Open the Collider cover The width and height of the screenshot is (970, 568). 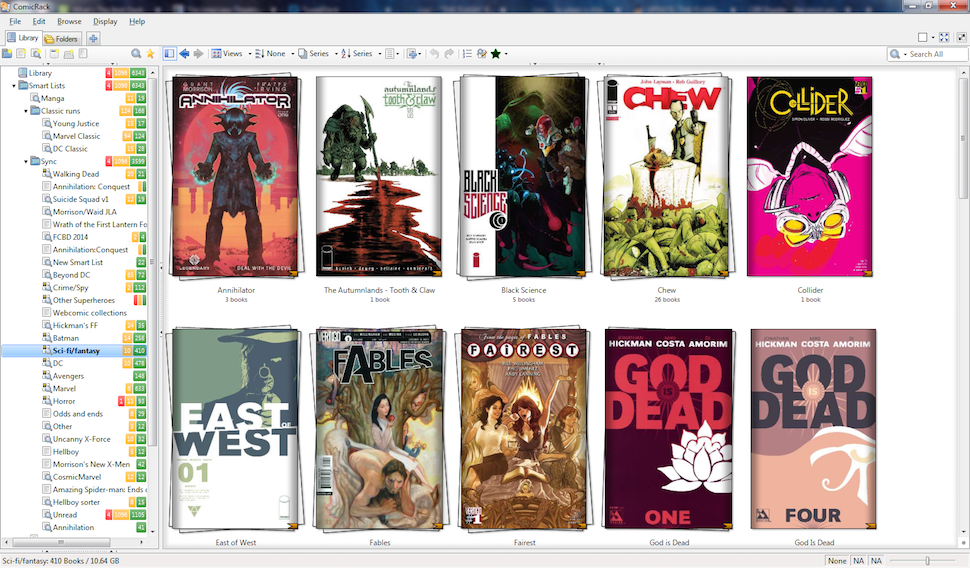[x=810, y=176]
